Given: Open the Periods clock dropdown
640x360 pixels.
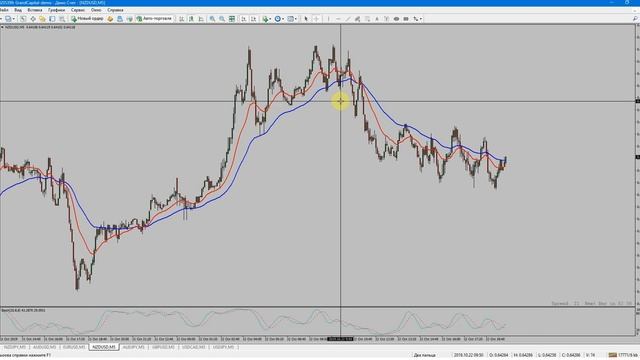Looking at the screenshot, I should [279, 19].
